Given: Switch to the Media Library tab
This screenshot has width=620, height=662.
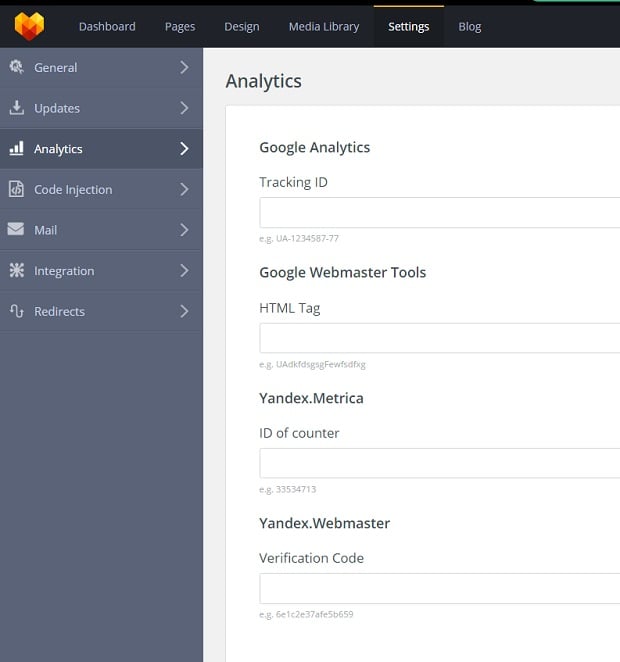Looking at the screenshot, I should 323,26.
